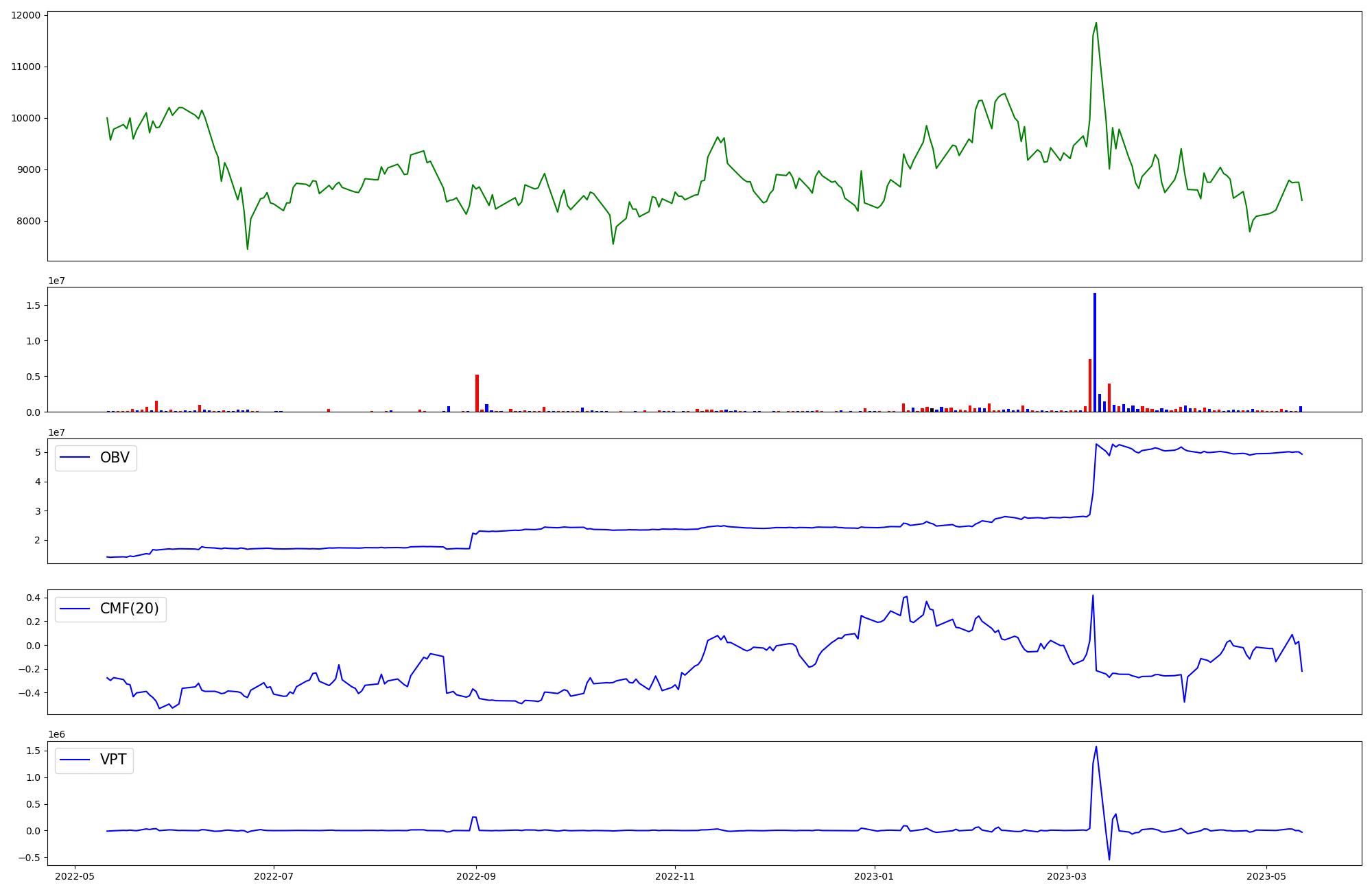Click the 12000 price axis label
Image resolution: width=1372 pixels, height=892 pixels.
pyautogui.click(x=26, y=15)
